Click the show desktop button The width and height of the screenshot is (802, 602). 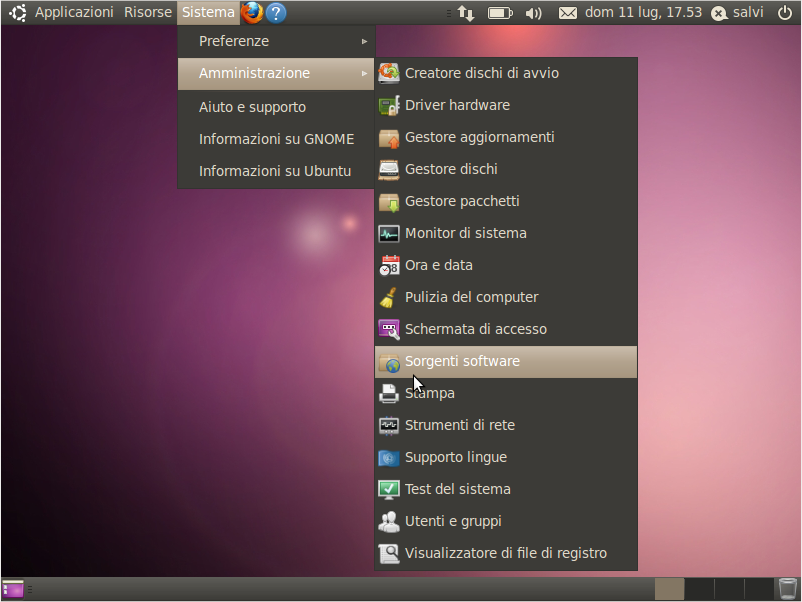pos(13,589)
